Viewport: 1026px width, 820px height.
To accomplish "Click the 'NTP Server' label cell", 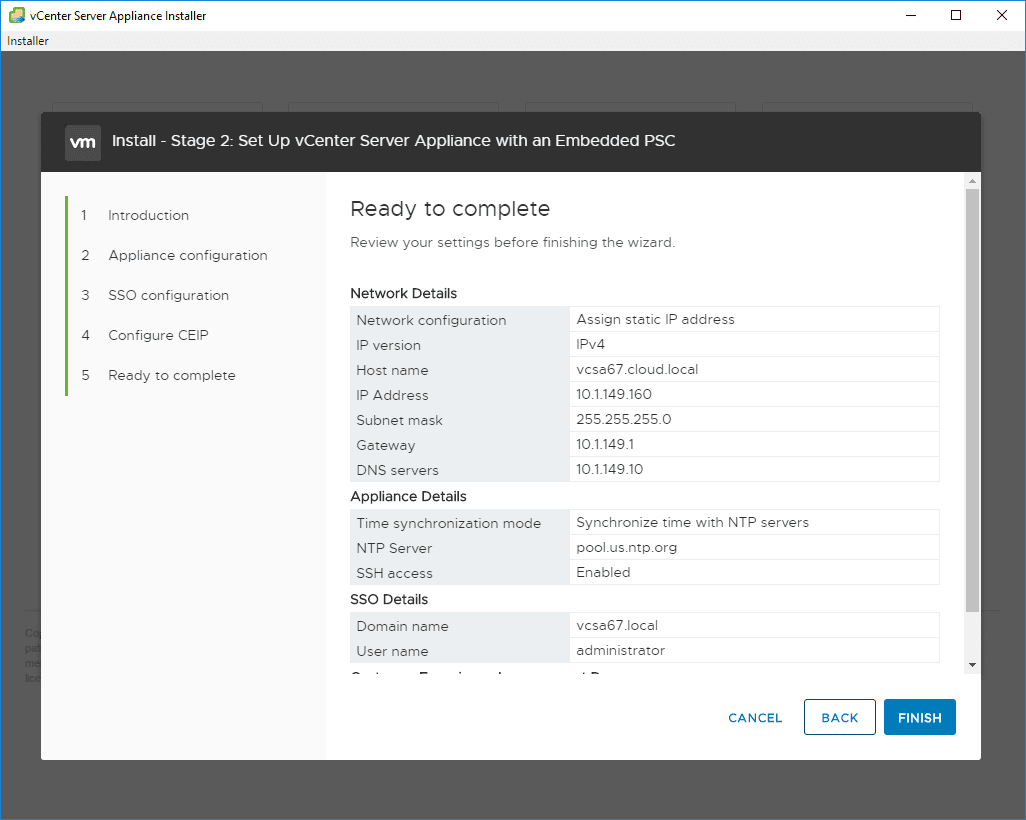I will [460, 547].
